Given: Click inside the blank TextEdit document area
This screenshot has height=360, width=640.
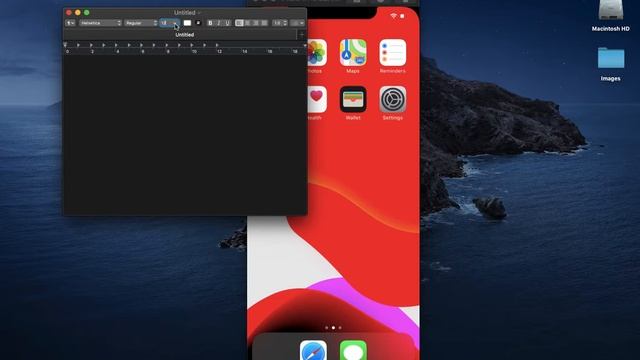Looking at the screenshot, I should point(184,135).
